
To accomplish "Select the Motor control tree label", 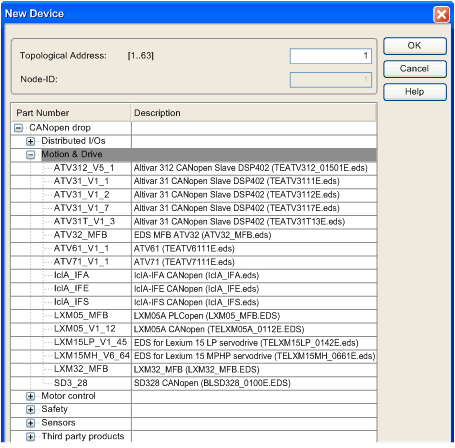I will (68, 396).
